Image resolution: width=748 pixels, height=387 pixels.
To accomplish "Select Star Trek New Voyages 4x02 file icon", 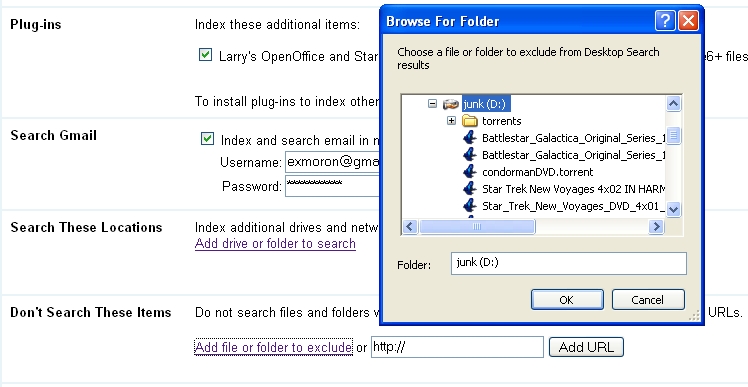I will 470,189.
